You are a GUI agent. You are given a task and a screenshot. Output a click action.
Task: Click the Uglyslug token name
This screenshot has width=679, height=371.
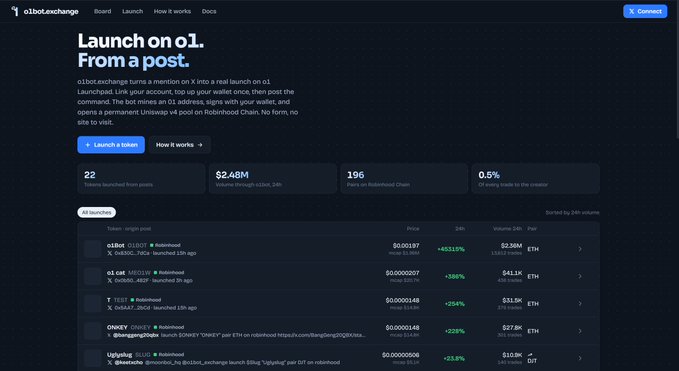(120, 355)
